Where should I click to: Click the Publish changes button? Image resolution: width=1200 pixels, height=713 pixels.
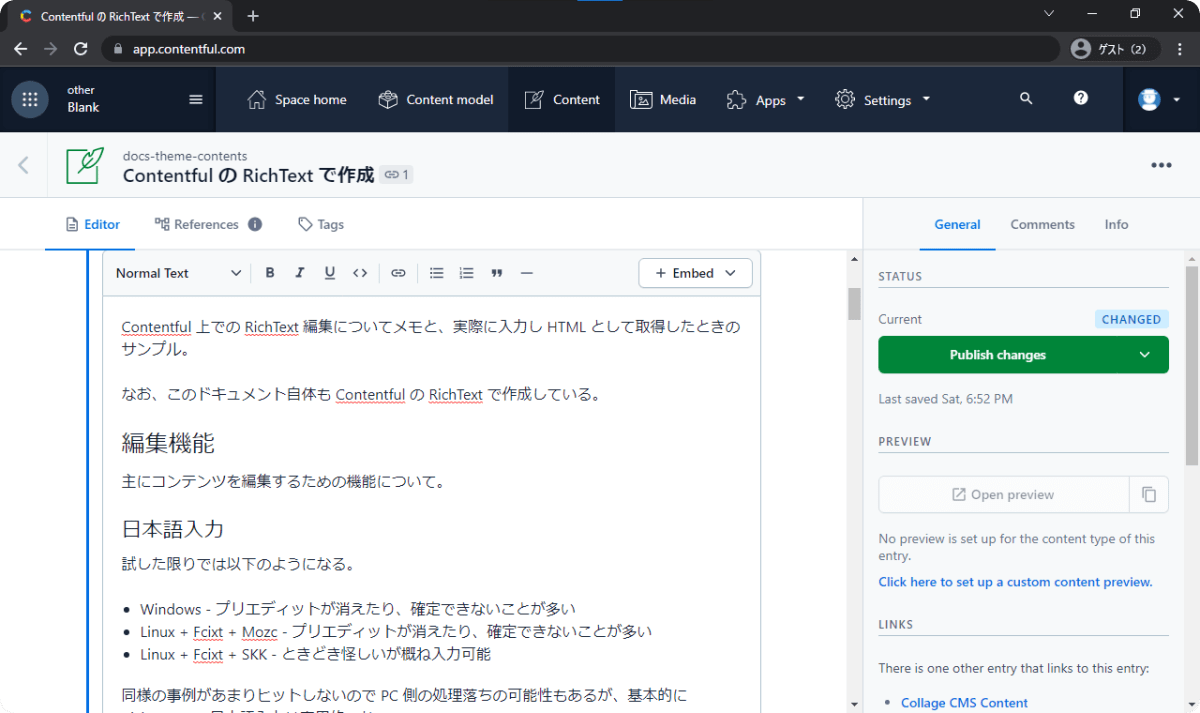[x=998, y=355]
